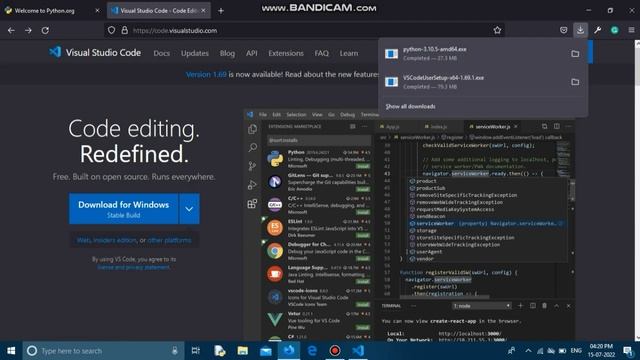Open the python-3.10.5-amd64.exe download
Viewport: 640px width, 360px height.
473,53
